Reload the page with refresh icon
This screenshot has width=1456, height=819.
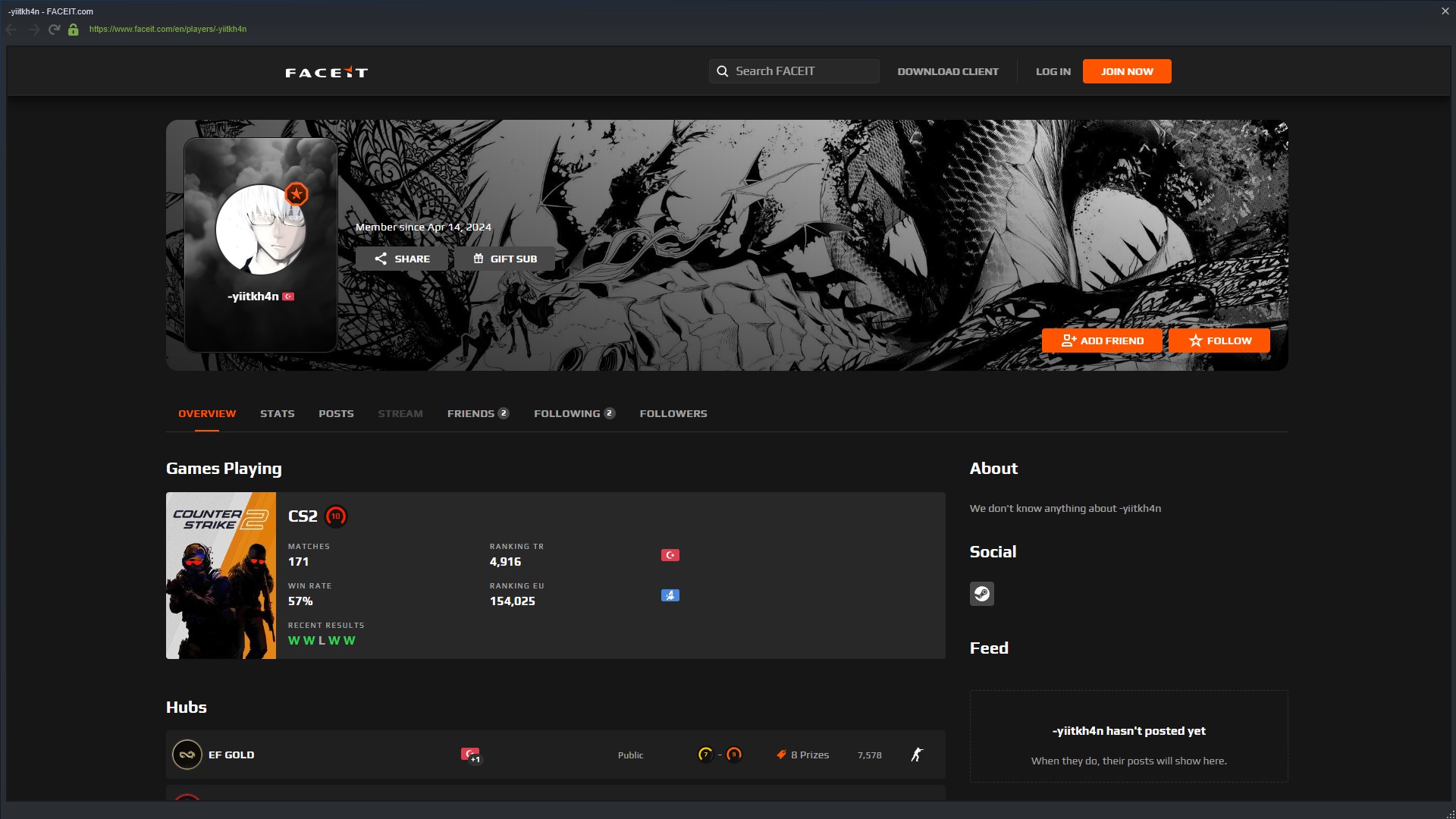[54, 30]
